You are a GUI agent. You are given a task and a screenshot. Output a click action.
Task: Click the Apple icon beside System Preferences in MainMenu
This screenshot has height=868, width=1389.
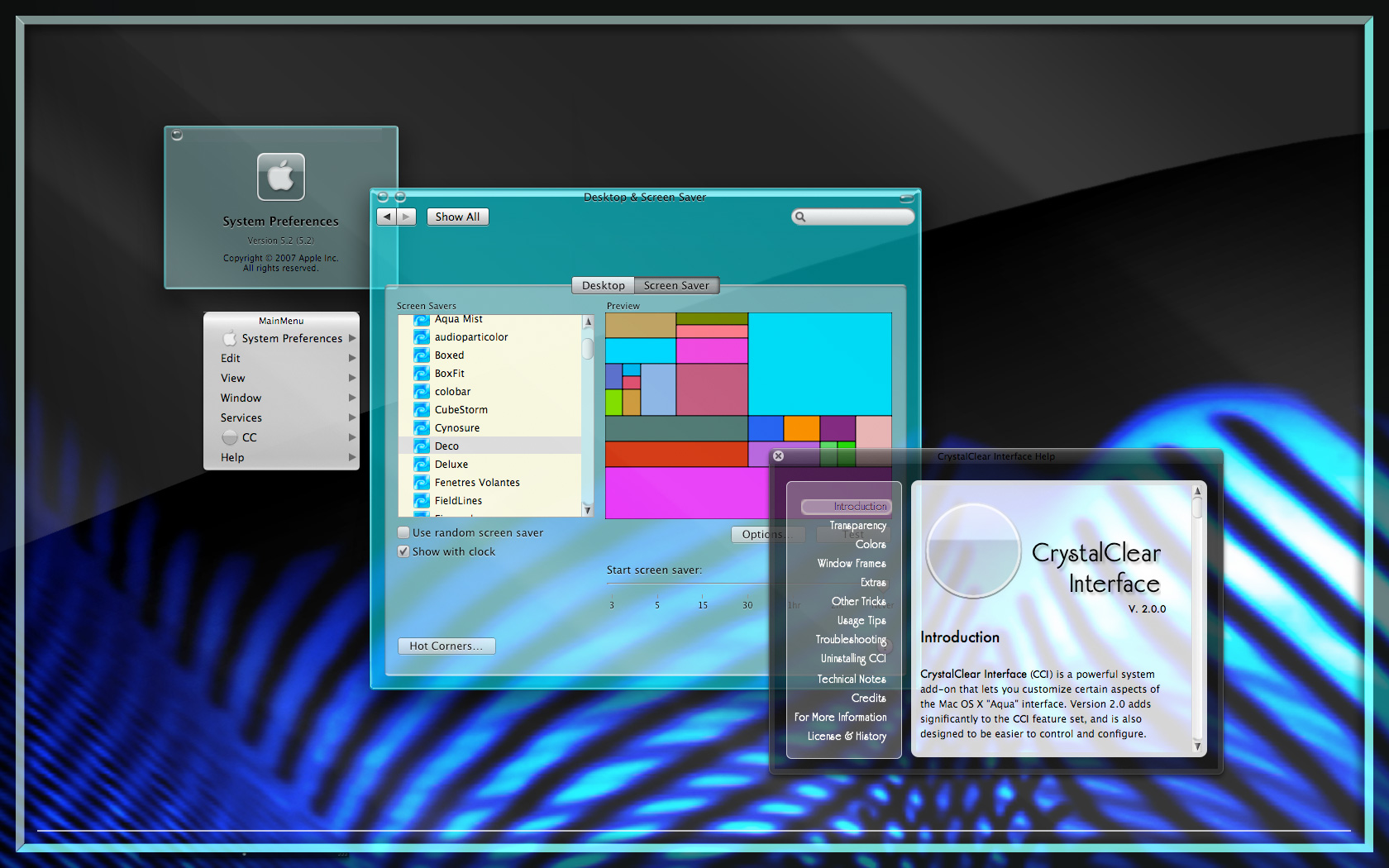230,338
